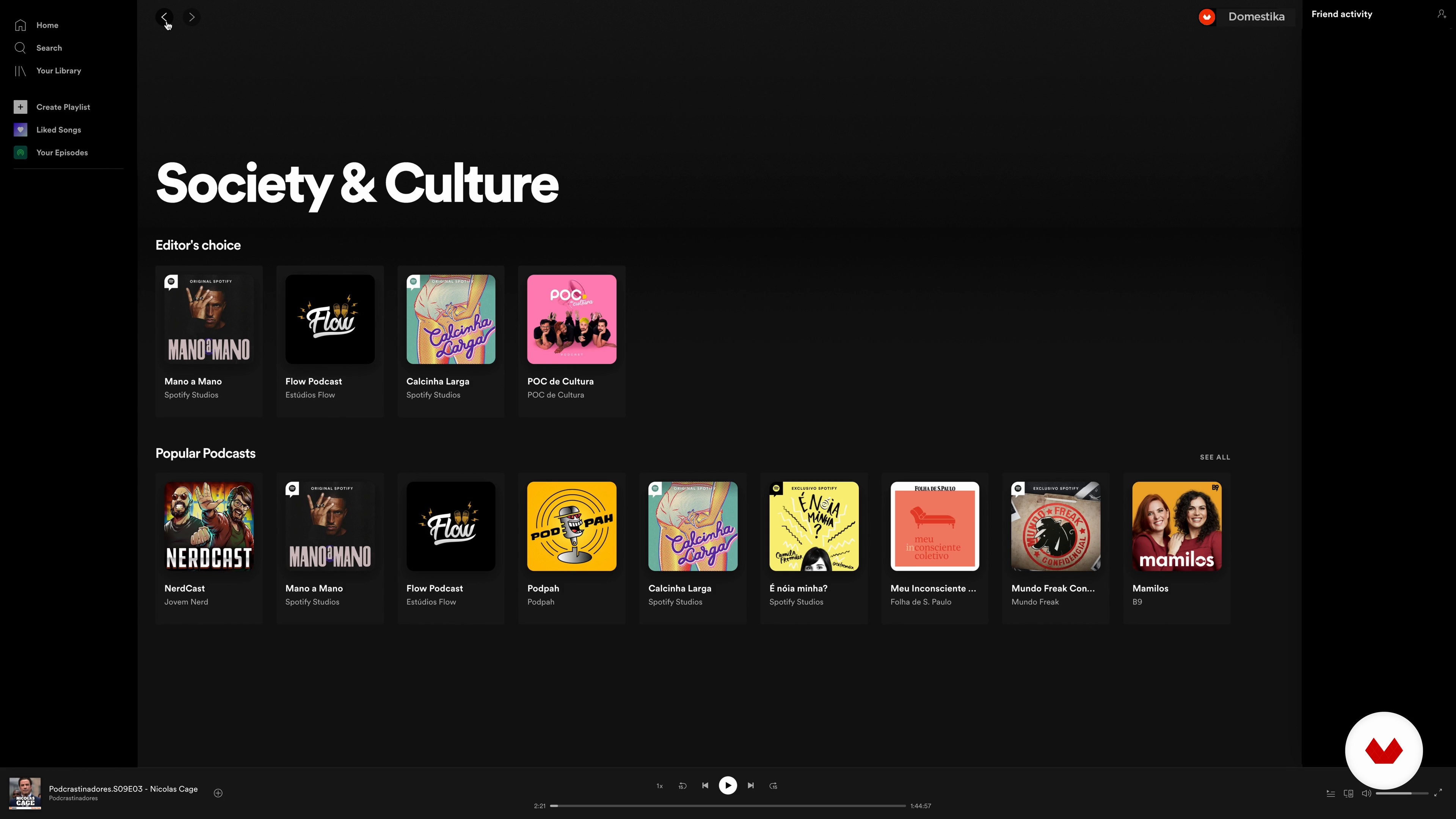Click SEE ALL for Popular Podcasts
The image size is (1456, 819).
1214,457
